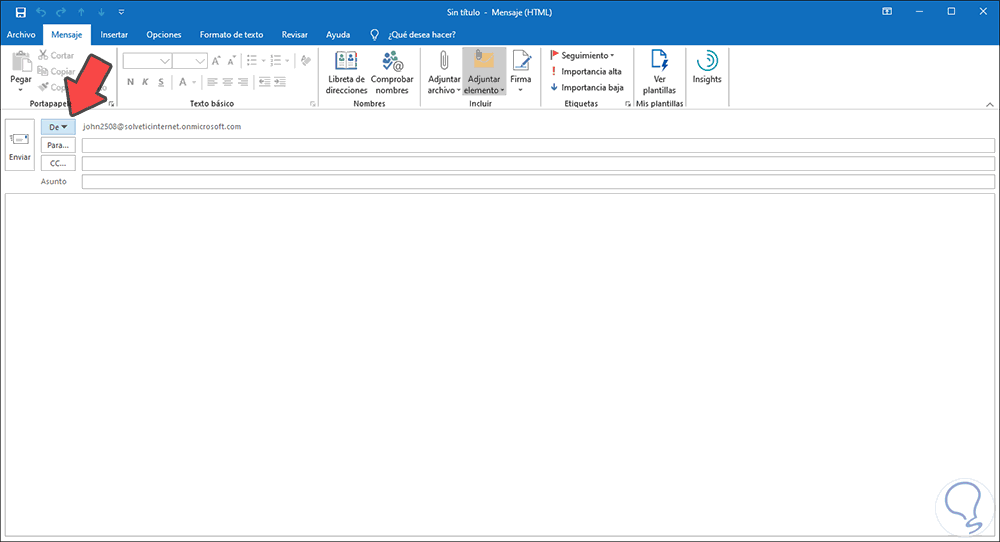Toggle bold (N) text formatting

coord(130,82)
